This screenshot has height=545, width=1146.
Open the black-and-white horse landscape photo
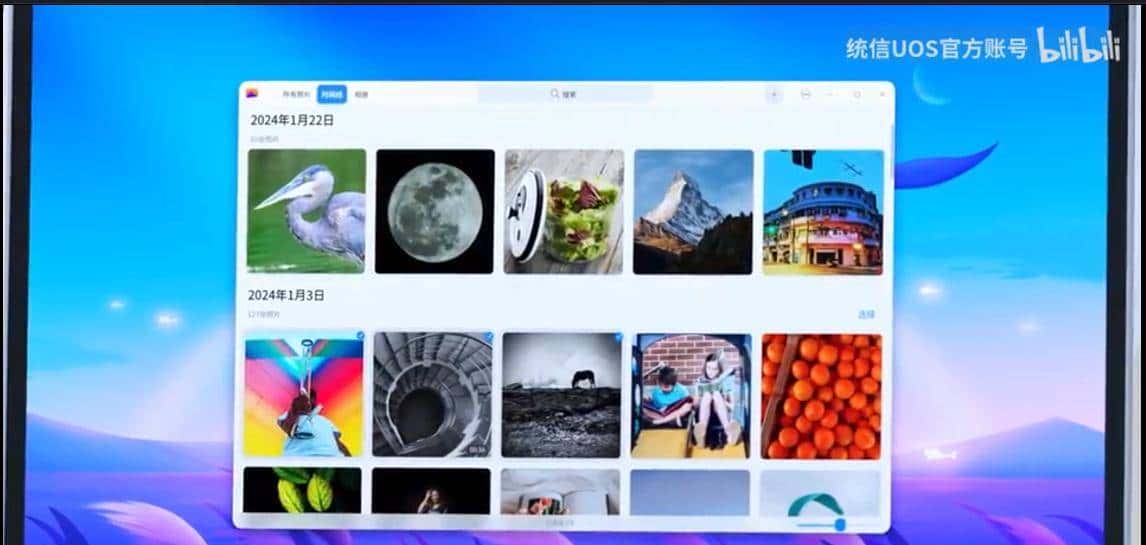click(x=561, y=395)
